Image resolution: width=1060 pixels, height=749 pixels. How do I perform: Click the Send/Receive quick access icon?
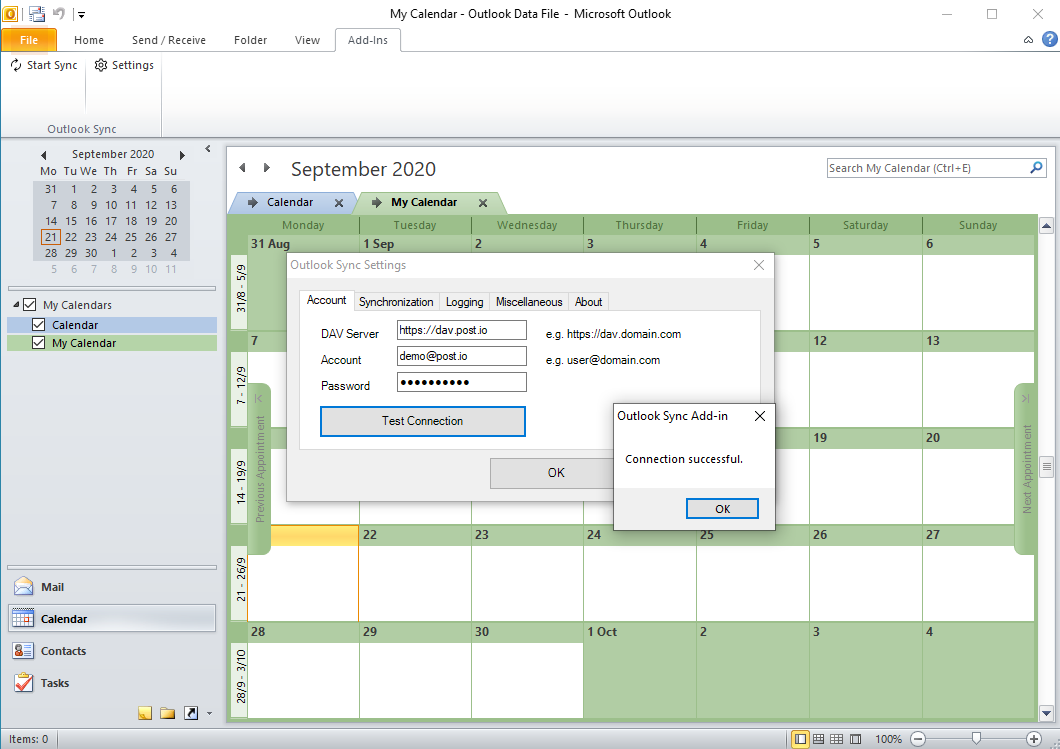[x=37, y=14]
